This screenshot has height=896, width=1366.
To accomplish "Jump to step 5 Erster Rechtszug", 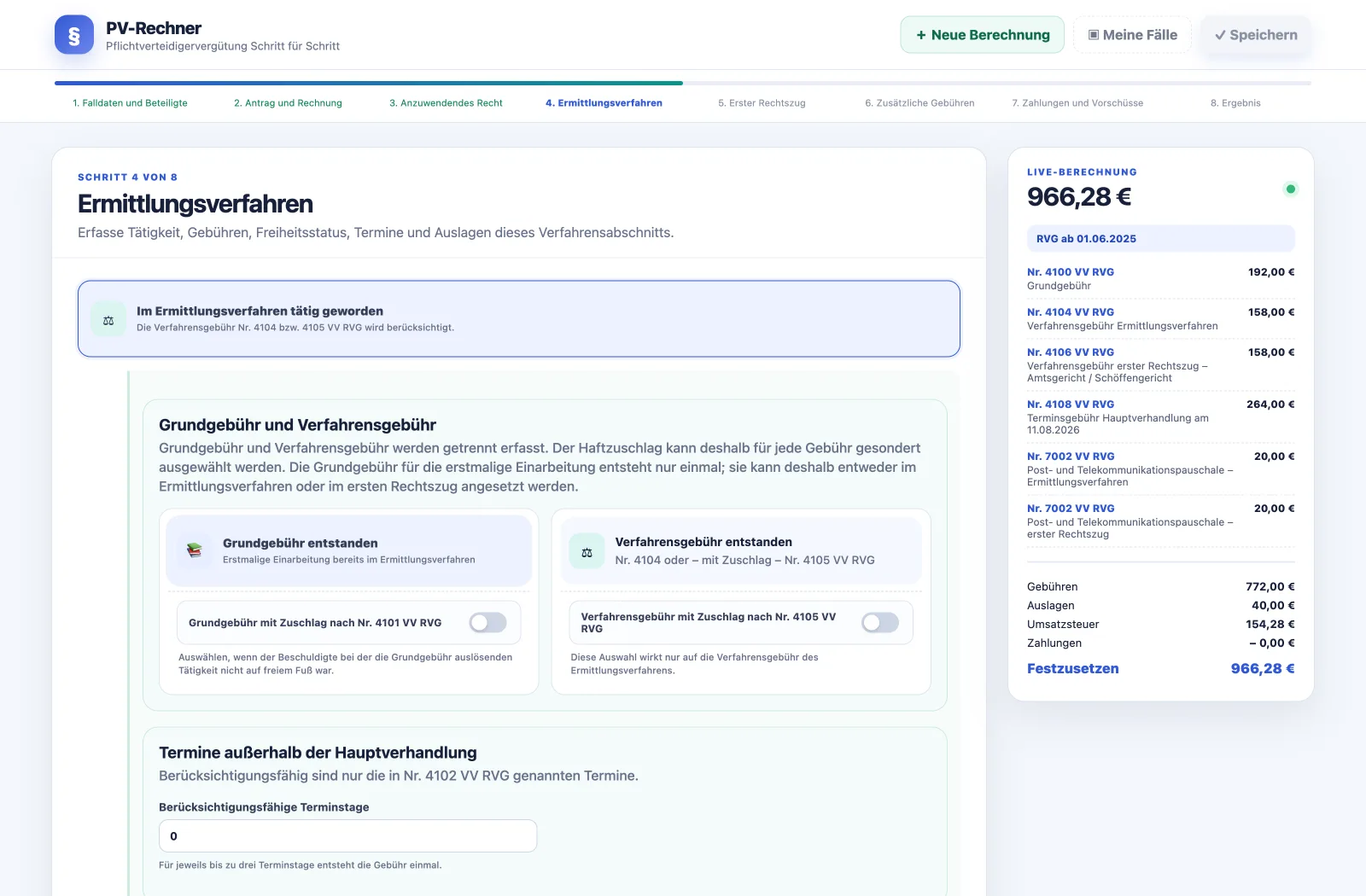I will [762, 103].
